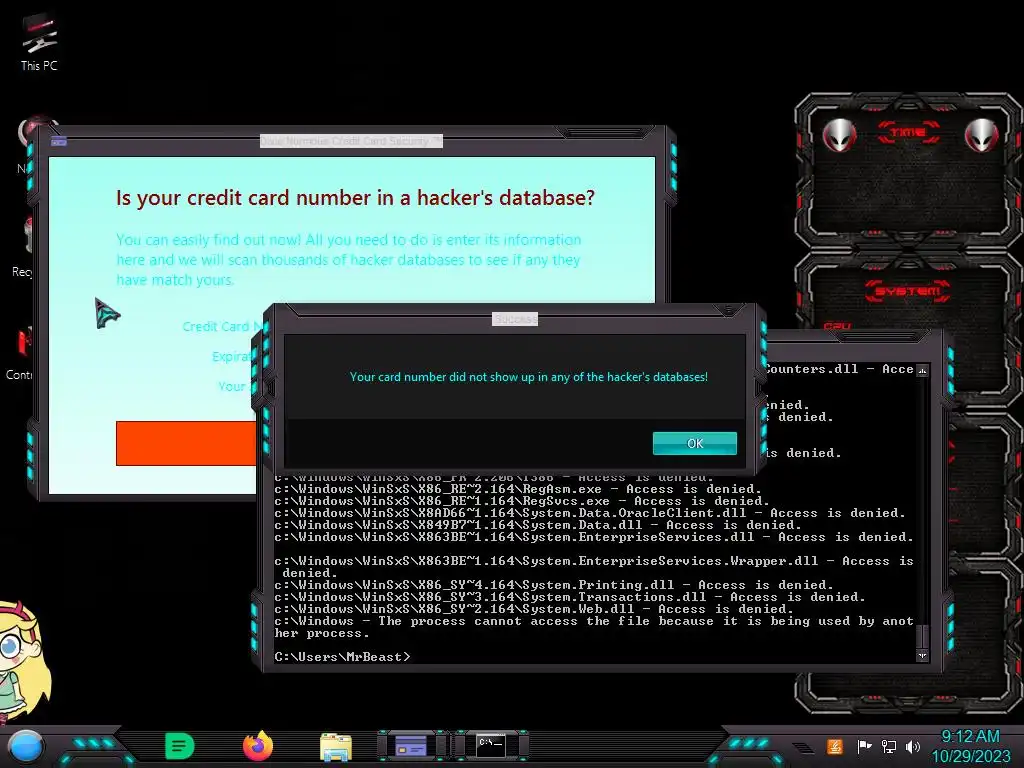Viewport: 1024px width, 768px height.
Task: Open the Start orb menu
Action: (26, 746)
